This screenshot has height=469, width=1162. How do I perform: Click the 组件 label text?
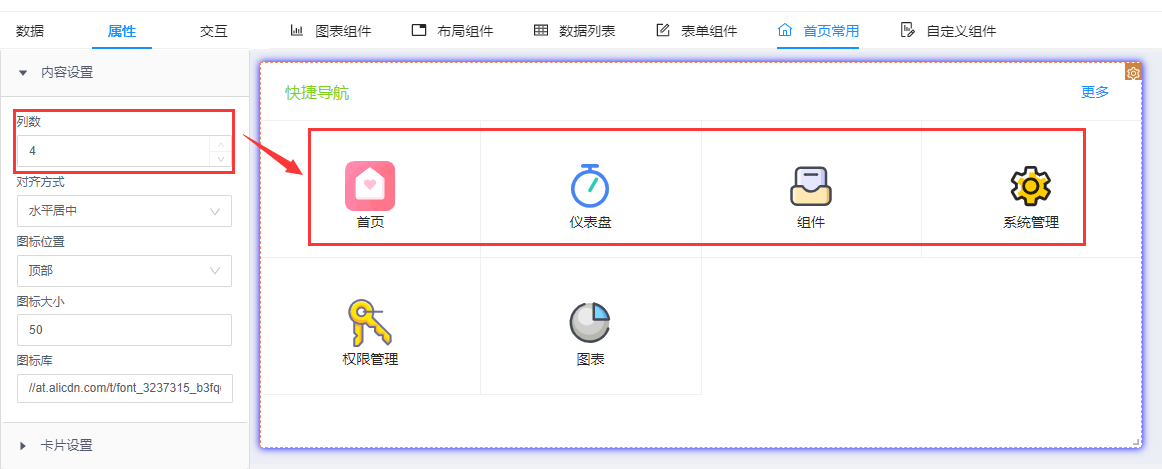(811, 222)
